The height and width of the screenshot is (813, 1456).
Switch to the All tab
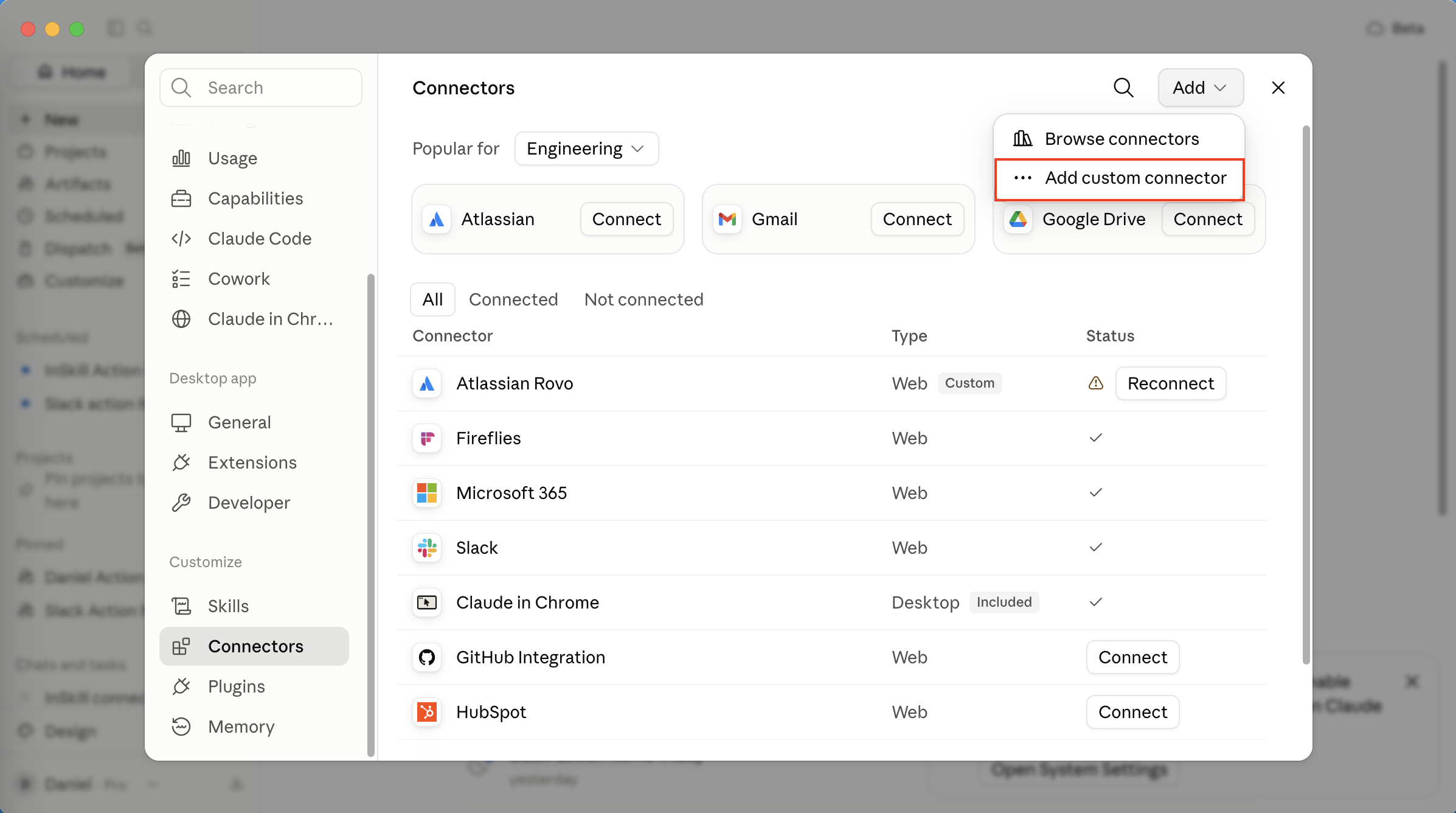click(432, 299)
